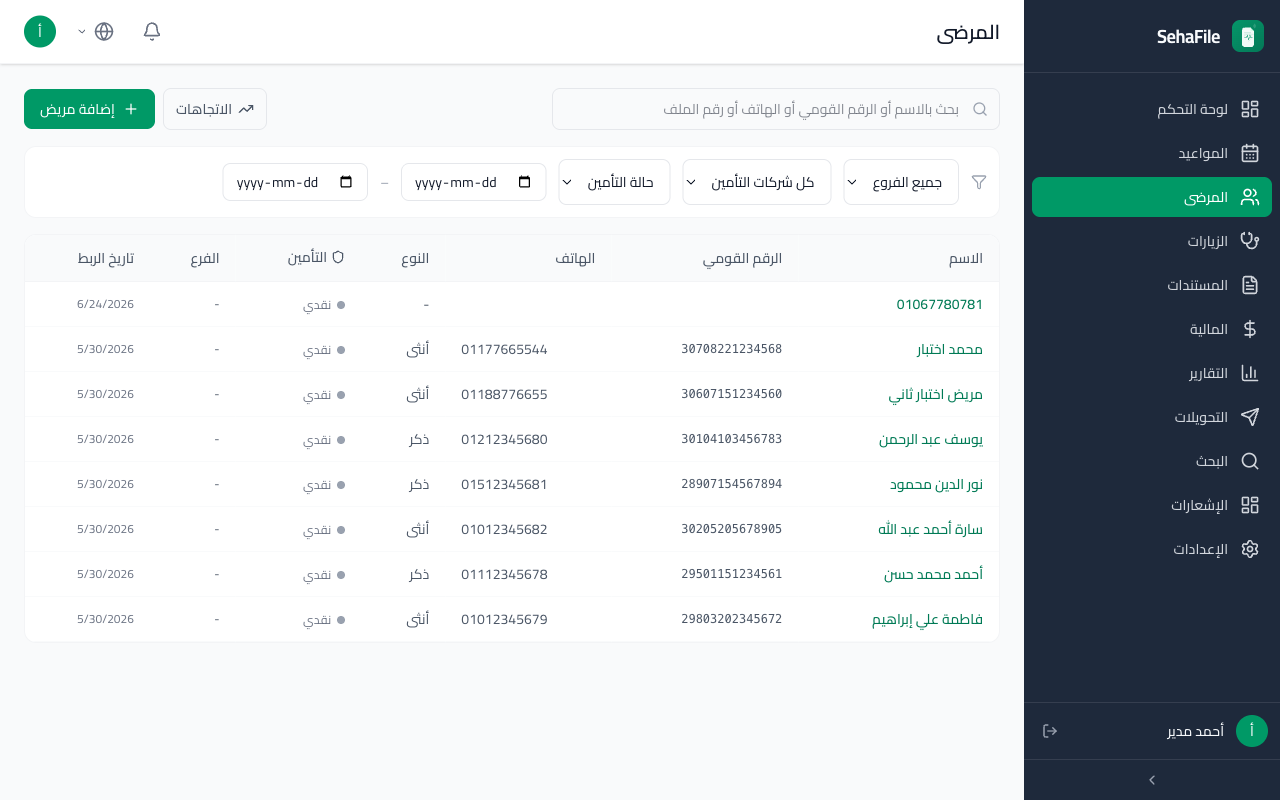The height and width of the screenshot is (800, 1280).
Task: Click the logout icon beside أحمد مدير
Action: tap(1050, 731)
